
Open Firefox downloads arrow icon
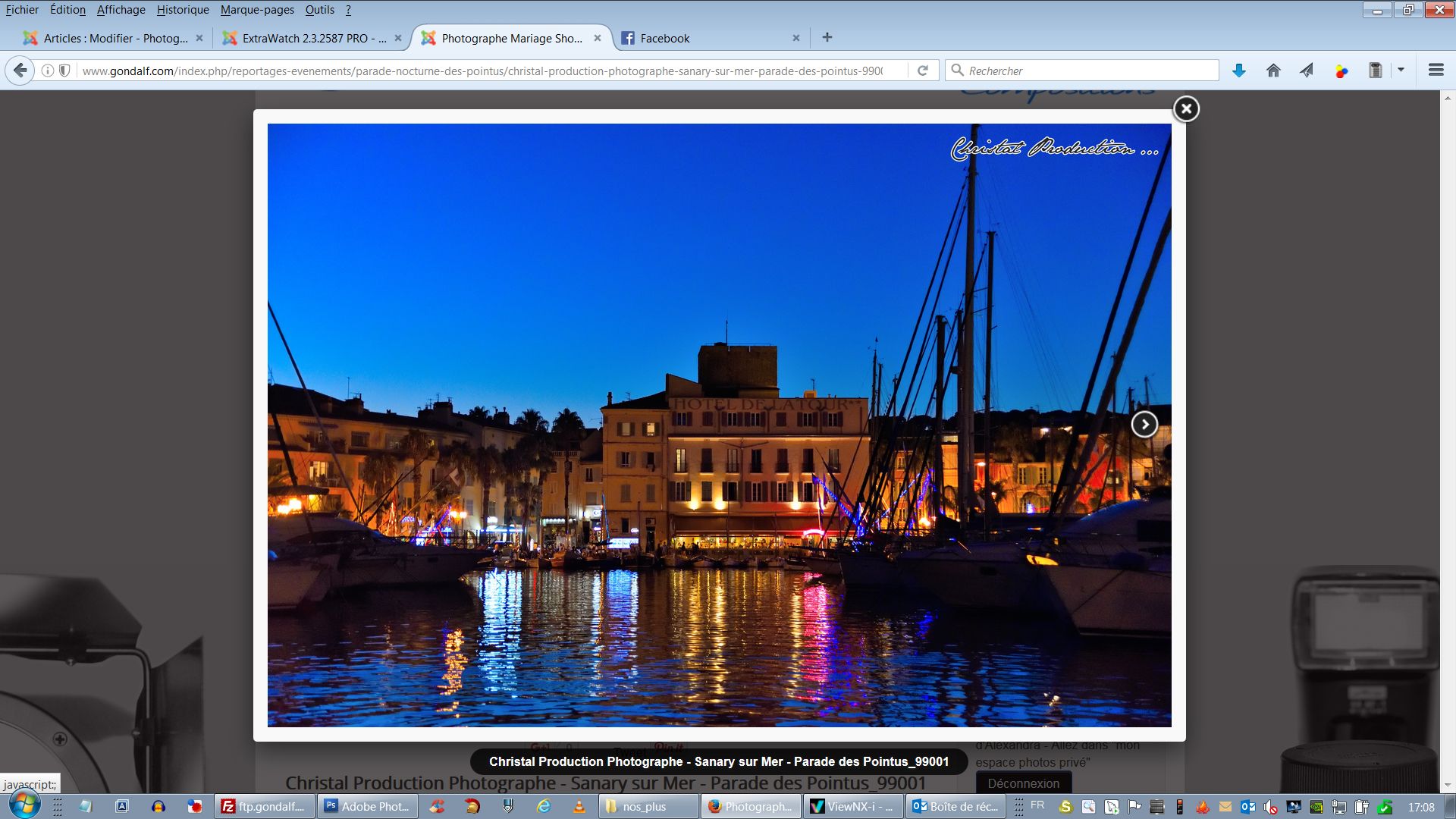coord(1239,71)
